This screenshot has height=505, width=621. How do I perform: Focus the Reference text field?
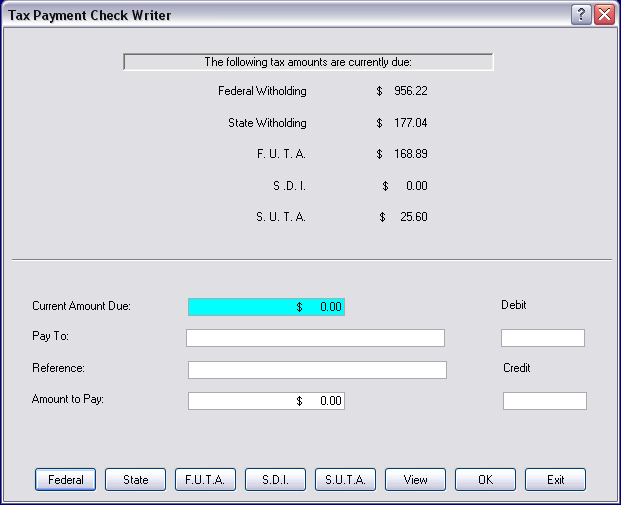(x=317, y=371)
